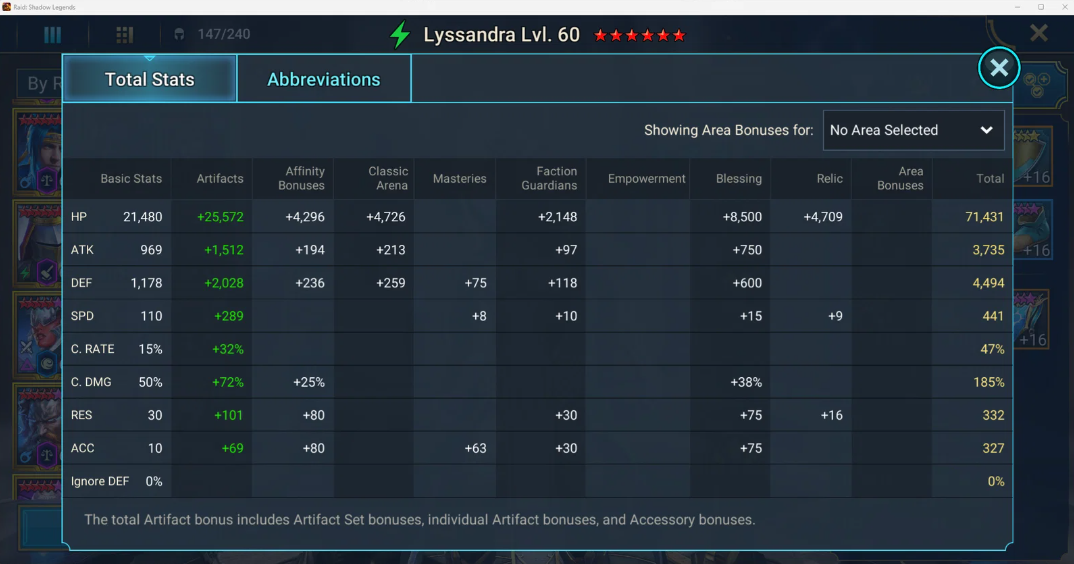
Task: Select the Total Stats tab
Action: (x=149, y=79)
